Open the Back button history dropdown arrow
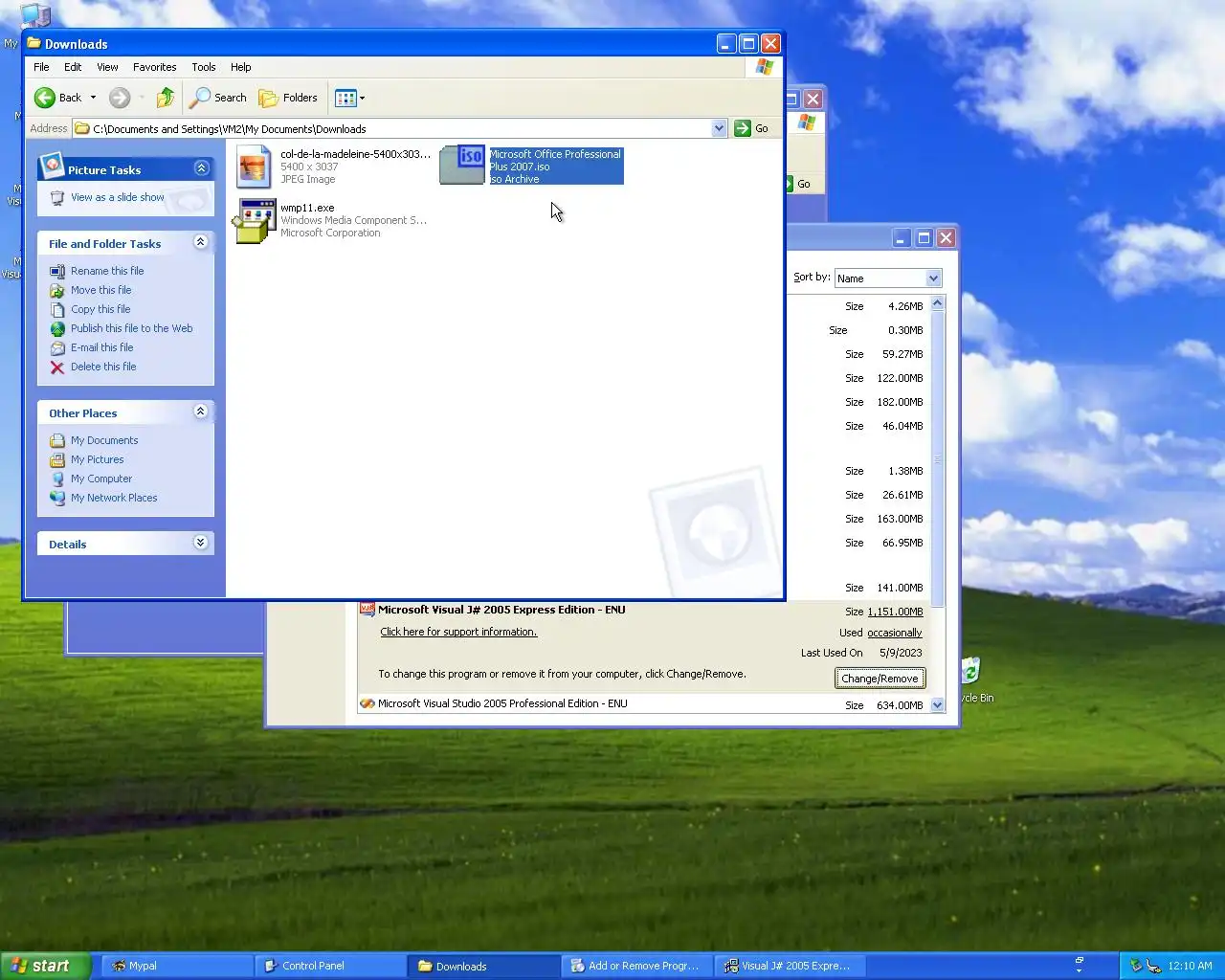 click(93, 98)
